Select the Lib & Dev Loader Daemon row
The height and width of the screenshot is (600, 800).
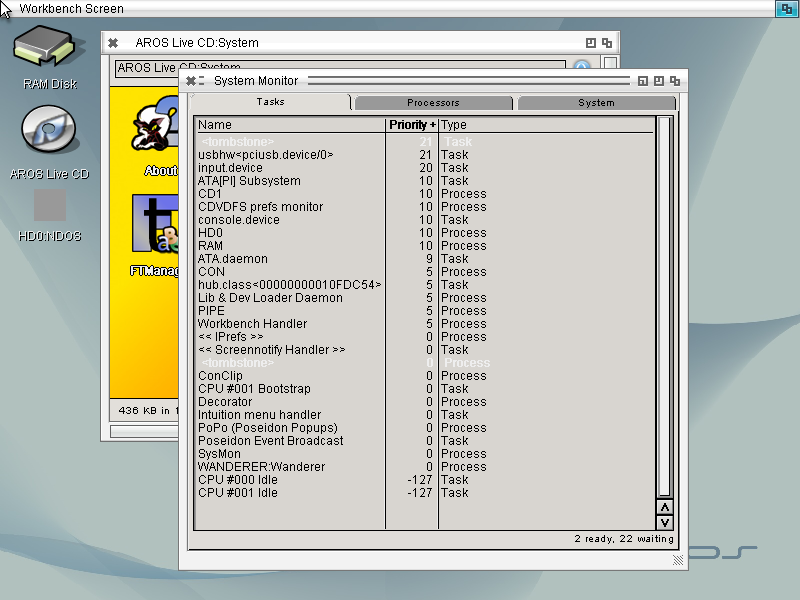tap(425, 298)
